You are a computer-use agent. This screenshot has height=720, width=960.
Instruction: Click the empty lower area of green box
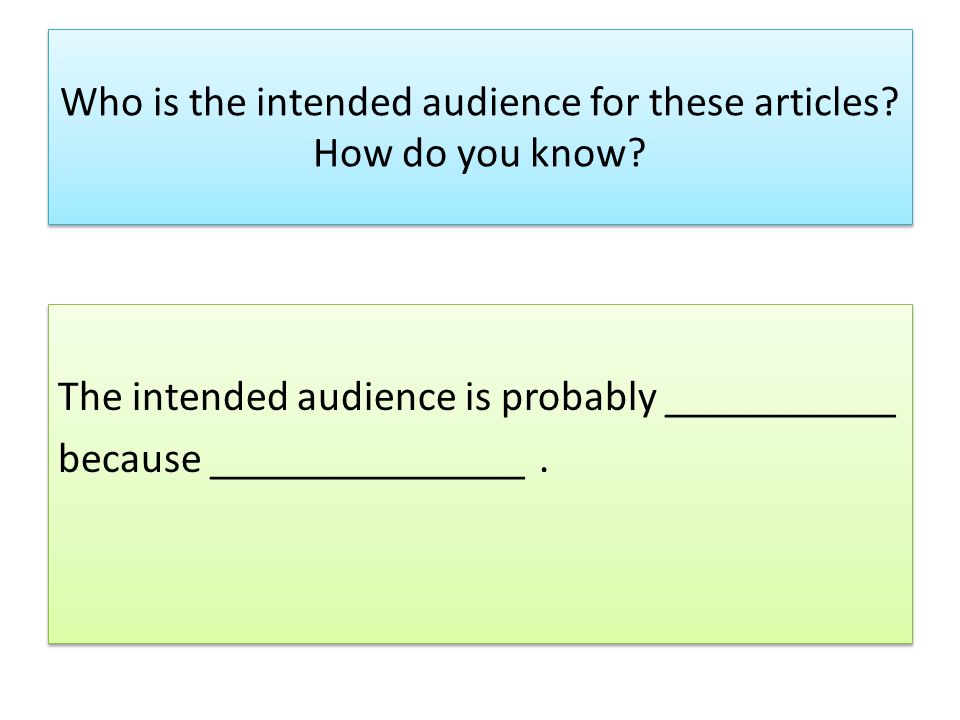point(480,563)
